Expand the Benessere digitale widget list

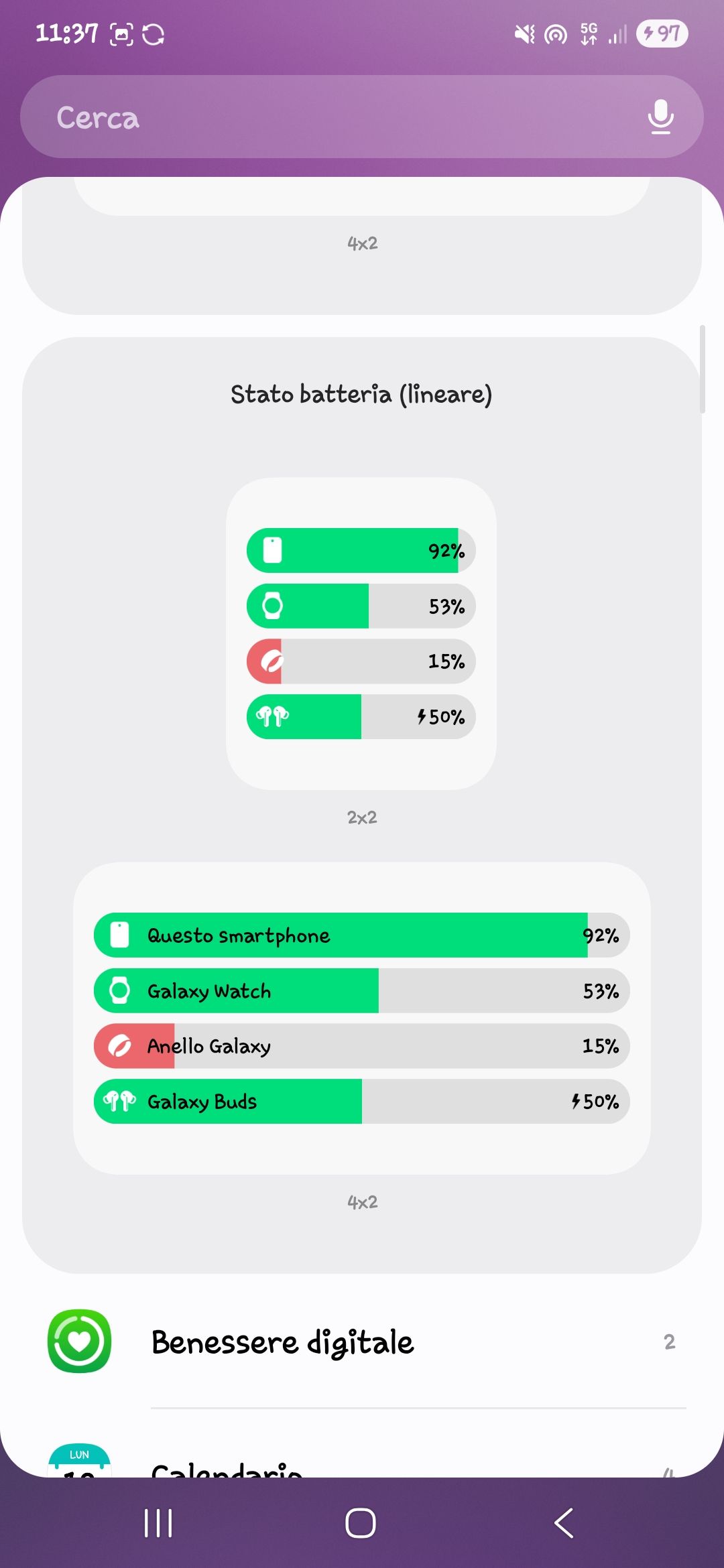point(669,1342)
